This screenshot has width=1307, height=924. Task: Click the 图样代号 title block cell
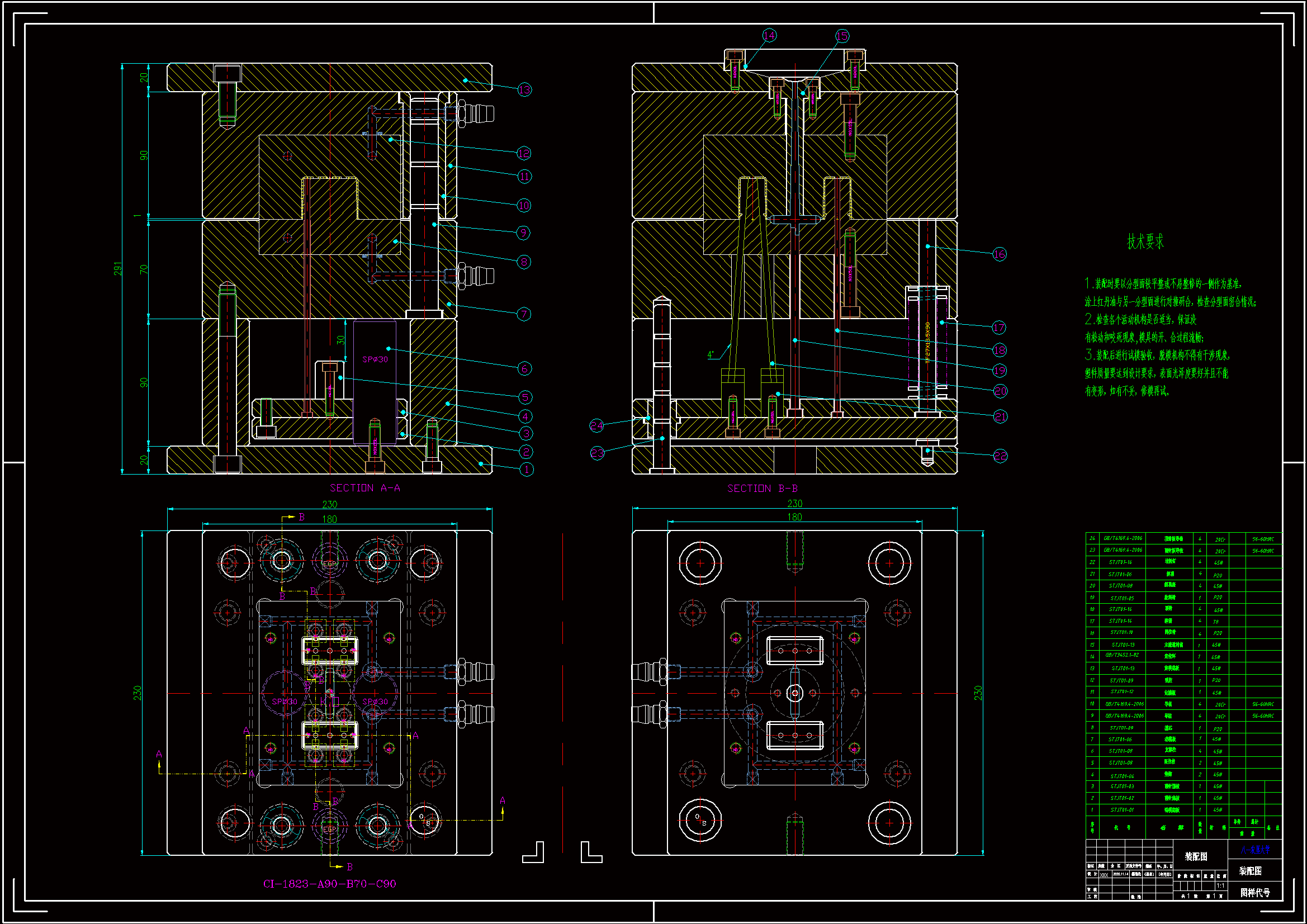coord(1254,892)
